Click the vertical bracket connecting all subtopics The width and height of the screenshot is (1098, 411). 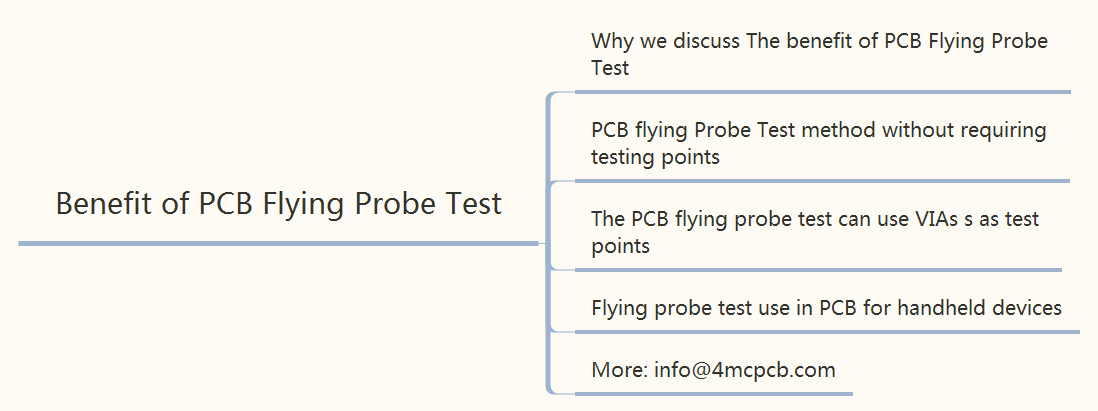coord(548,243)
